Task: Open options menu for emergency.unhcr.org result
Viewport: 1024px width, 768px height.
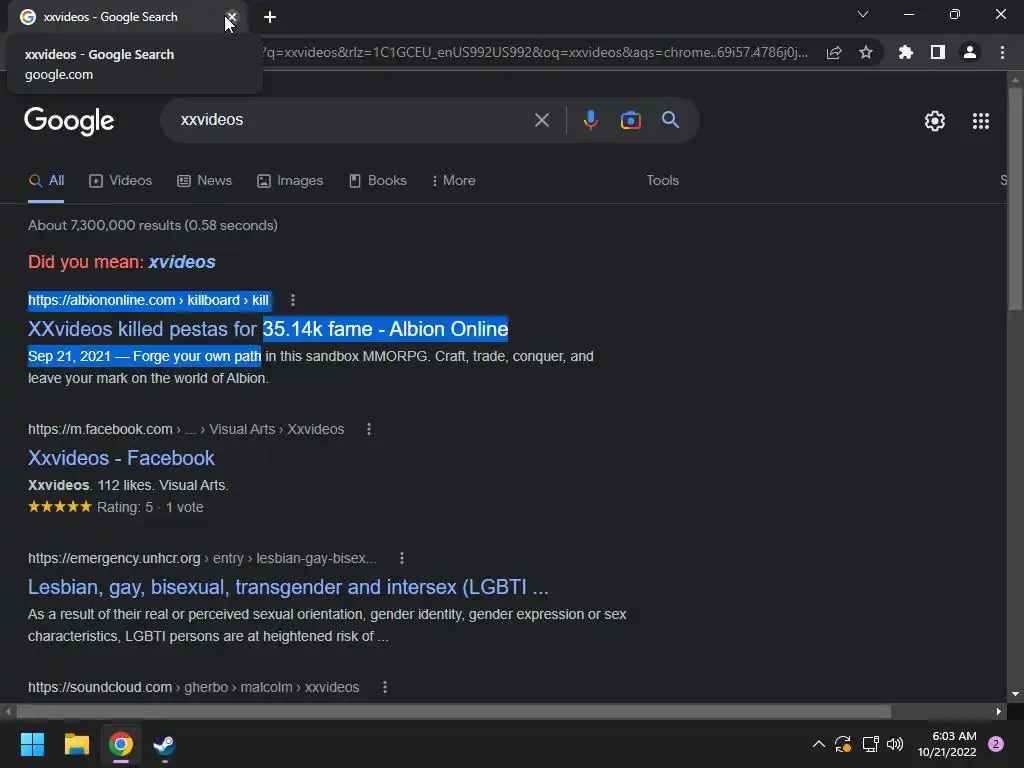Action: tap(402, 558)
